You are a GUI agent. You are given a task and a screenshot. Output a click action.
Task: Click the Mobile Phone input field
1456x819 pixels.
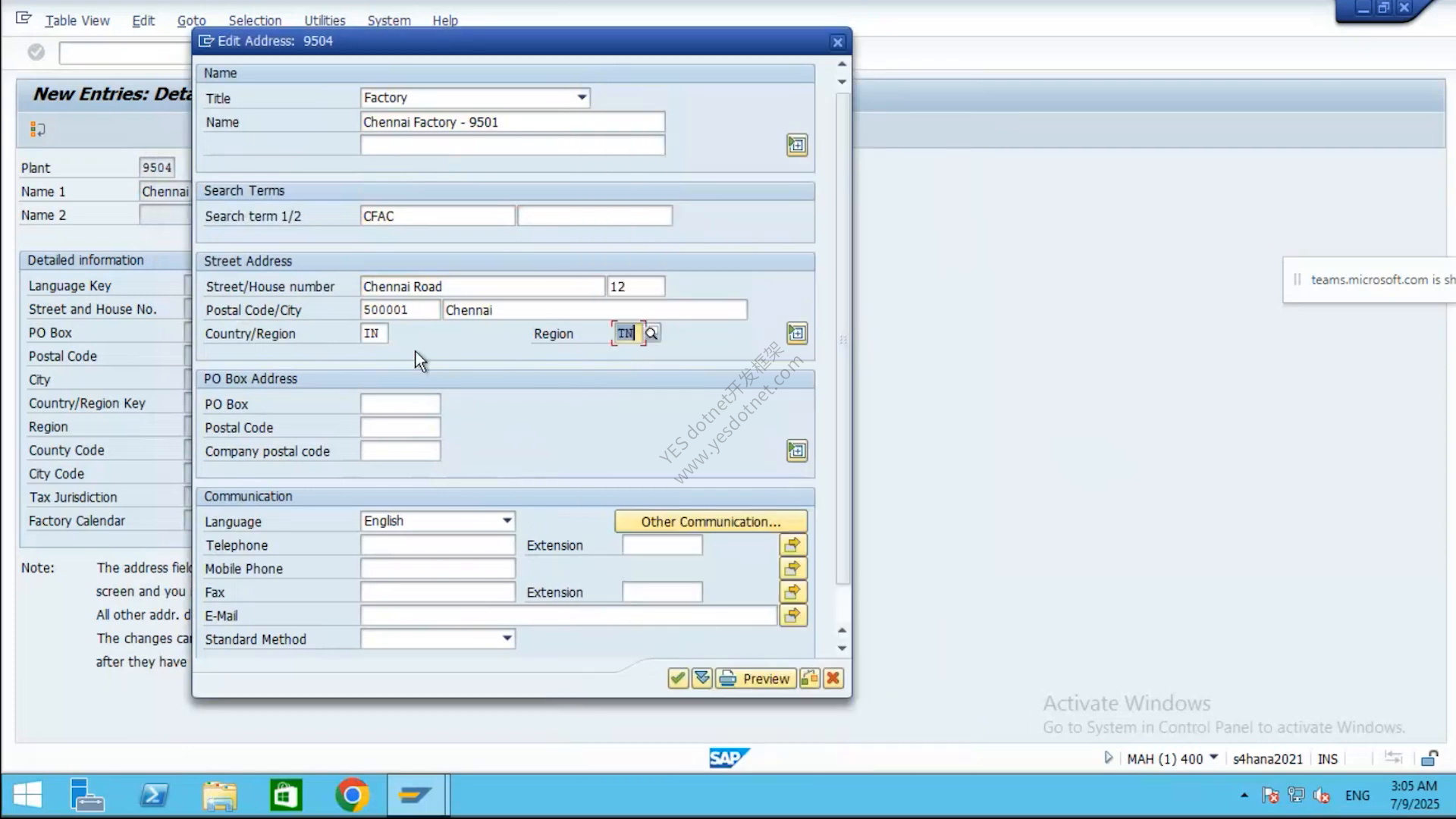click(x=438, y=568)
